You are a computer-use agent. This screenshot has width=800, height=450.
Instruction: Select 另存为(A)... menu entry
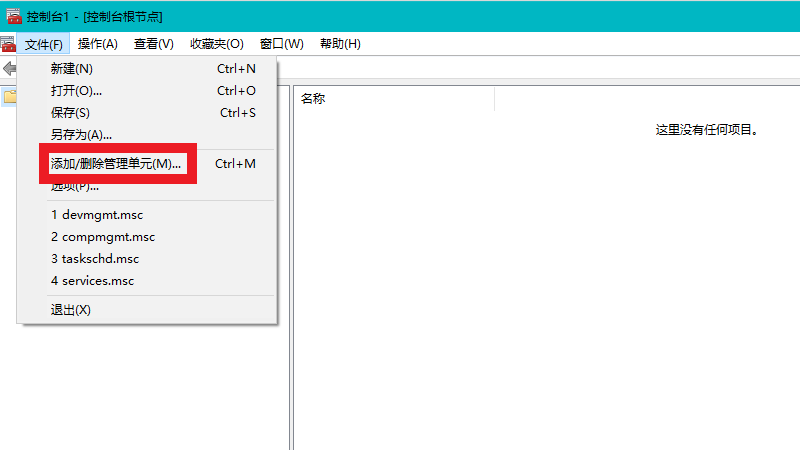81,135
